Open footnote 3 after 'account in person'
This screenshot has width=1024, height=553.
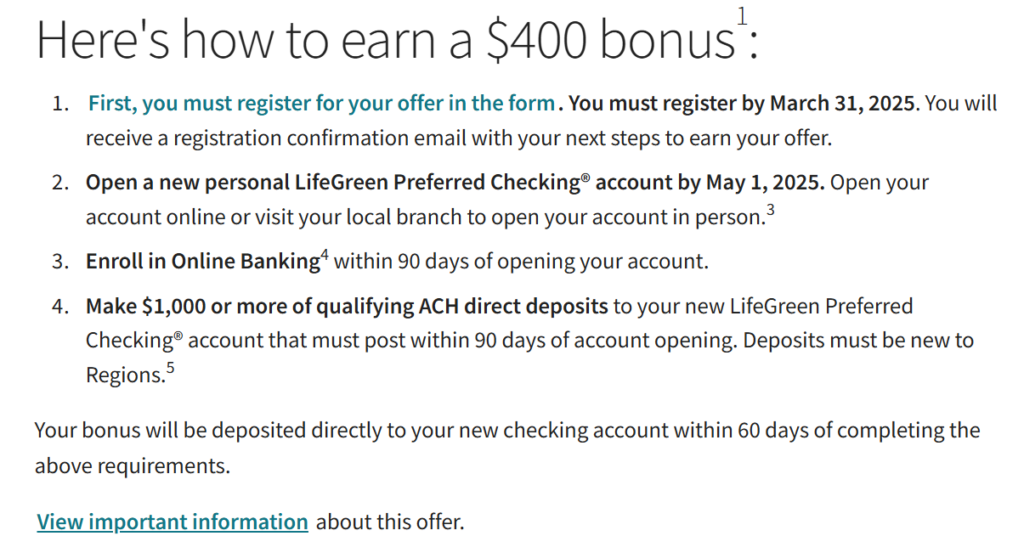click(x=771, y=210)
